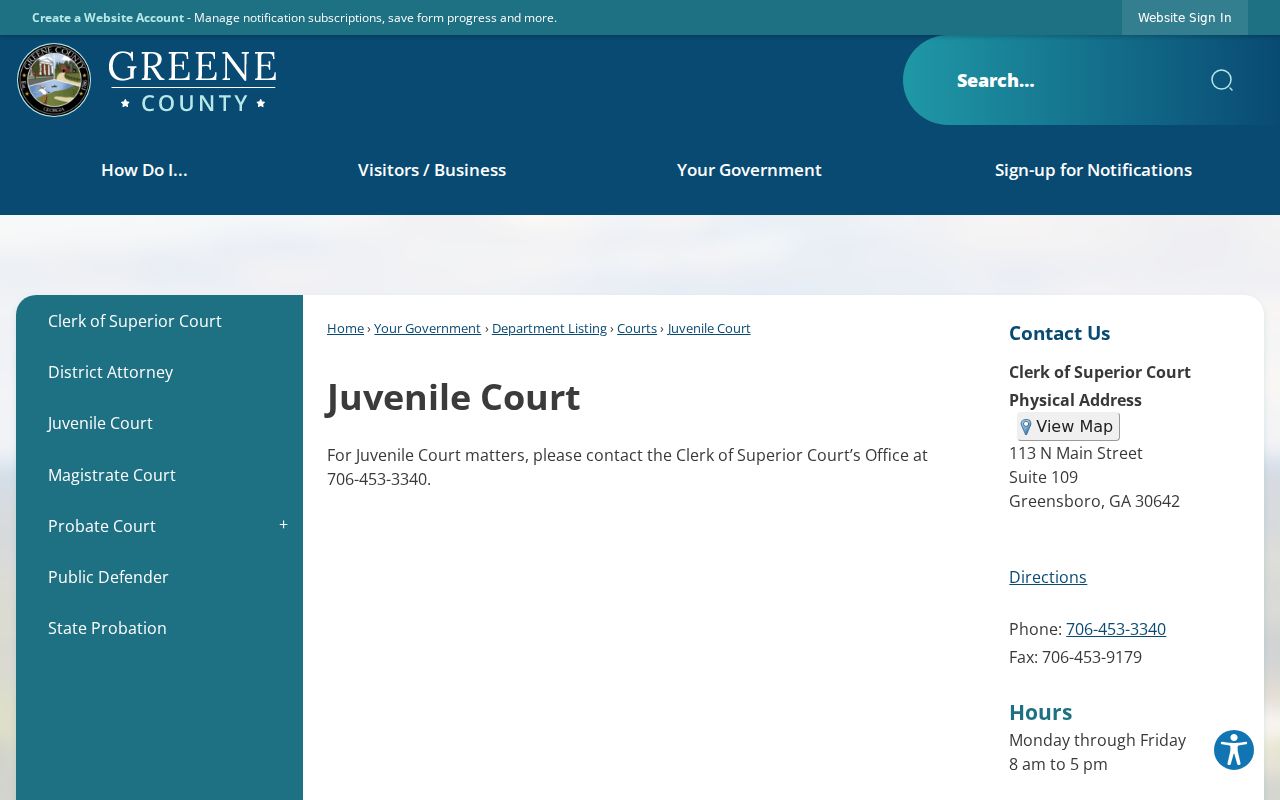Expand the Probate Court submenu plus
1280x800 pixels.
pos(283,525)
